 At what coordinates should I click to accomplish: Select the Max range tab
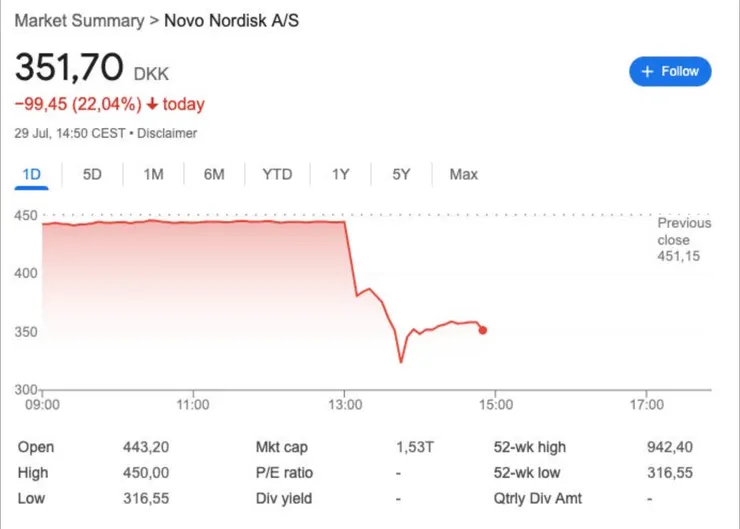click(x=463, y=174)
